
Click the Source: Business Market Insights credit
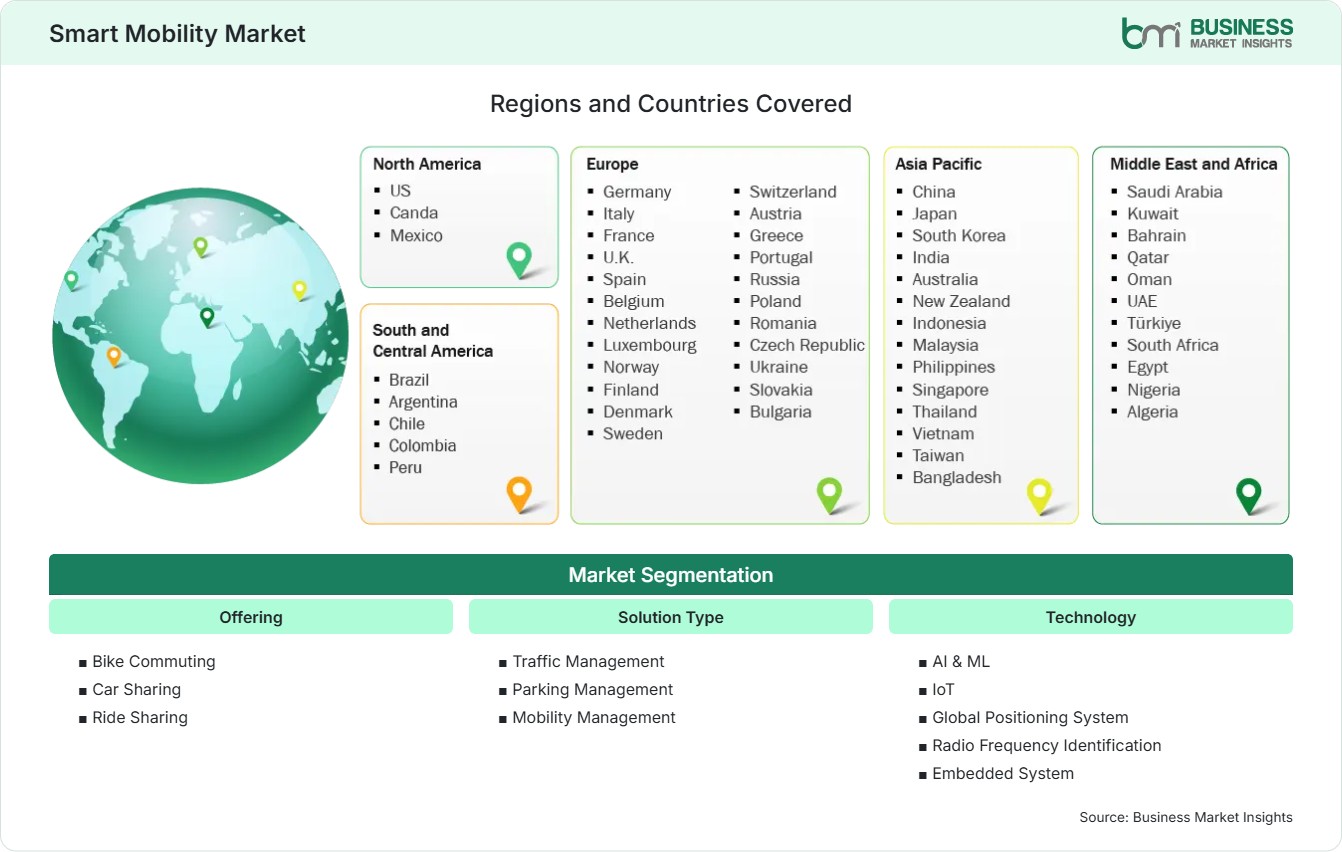(1186, 818)
